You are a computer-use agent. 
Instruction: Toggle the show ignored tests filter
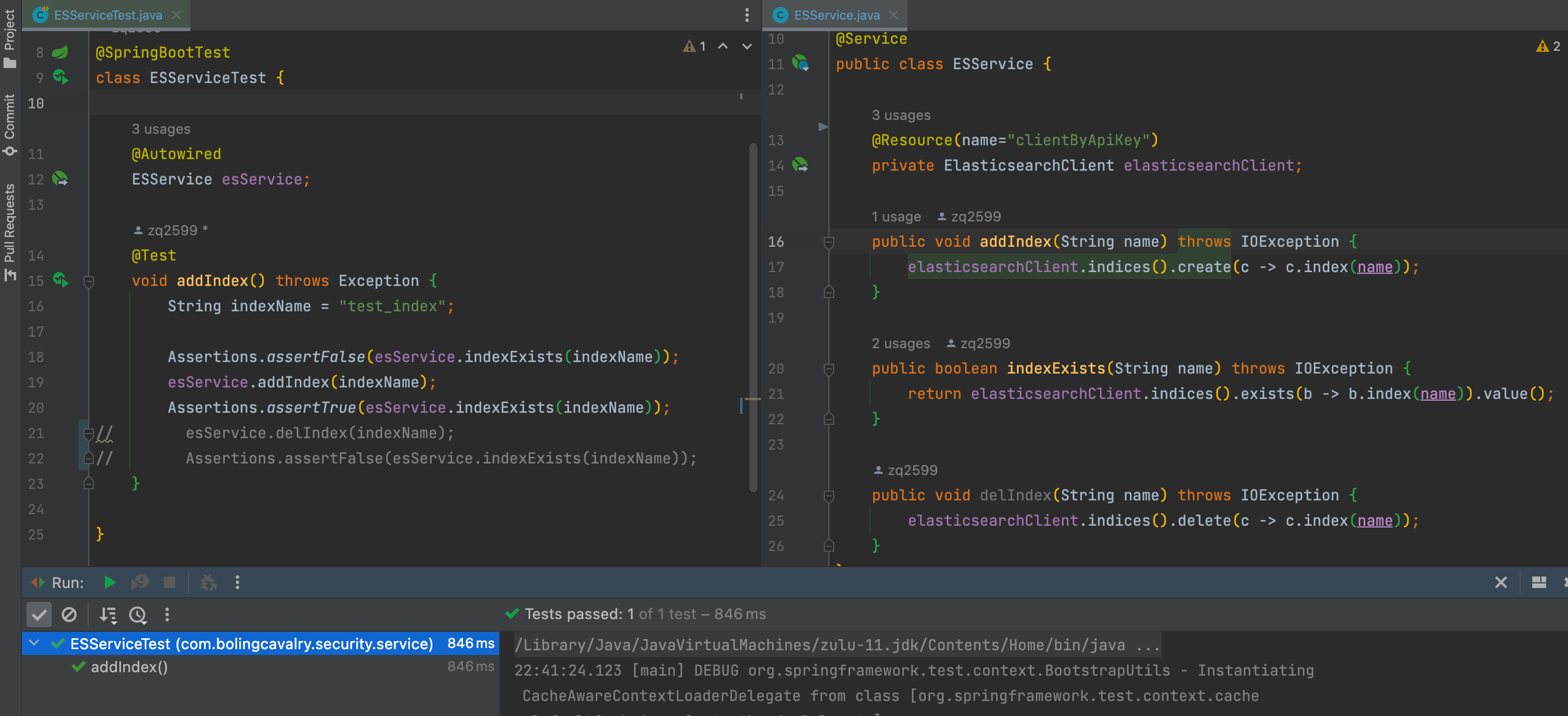tap(69, 615)
